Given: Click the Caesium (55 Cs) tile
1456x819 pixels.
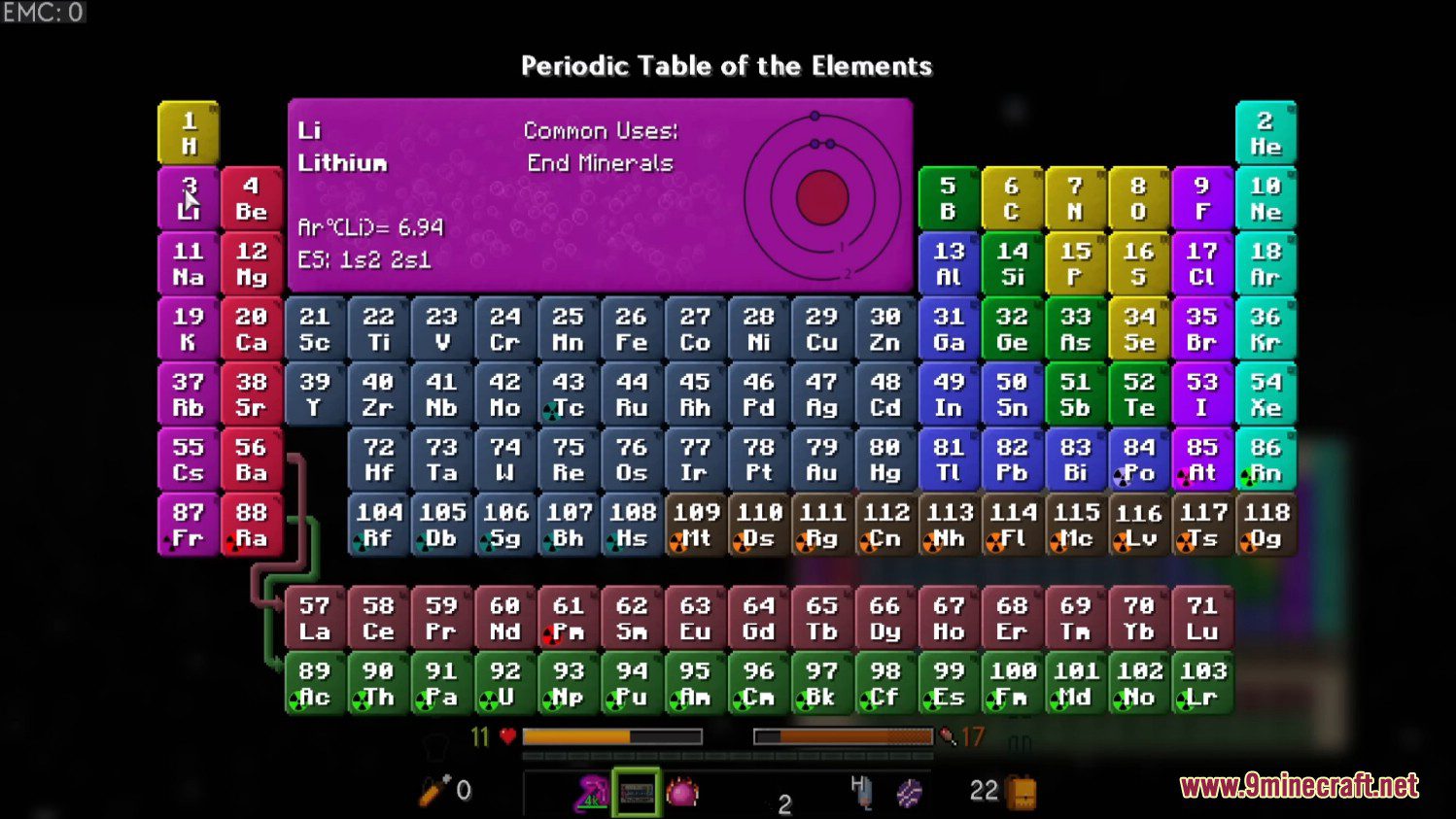Looking at the screenshot, I should [189, 460].
